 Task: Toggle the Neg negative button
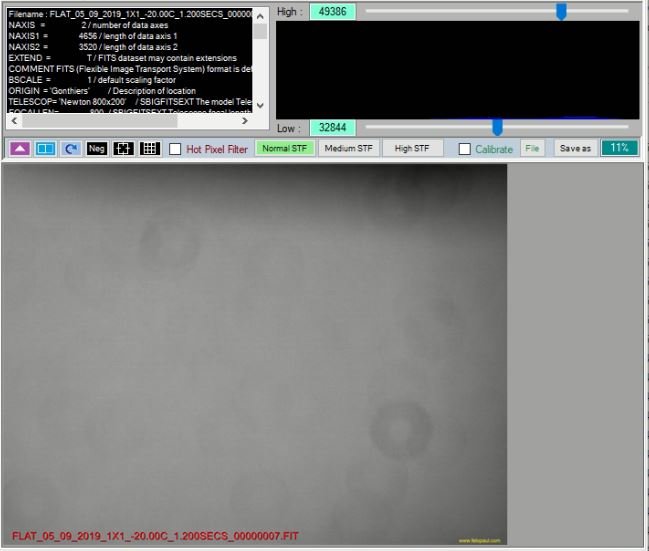coord(97,149)
